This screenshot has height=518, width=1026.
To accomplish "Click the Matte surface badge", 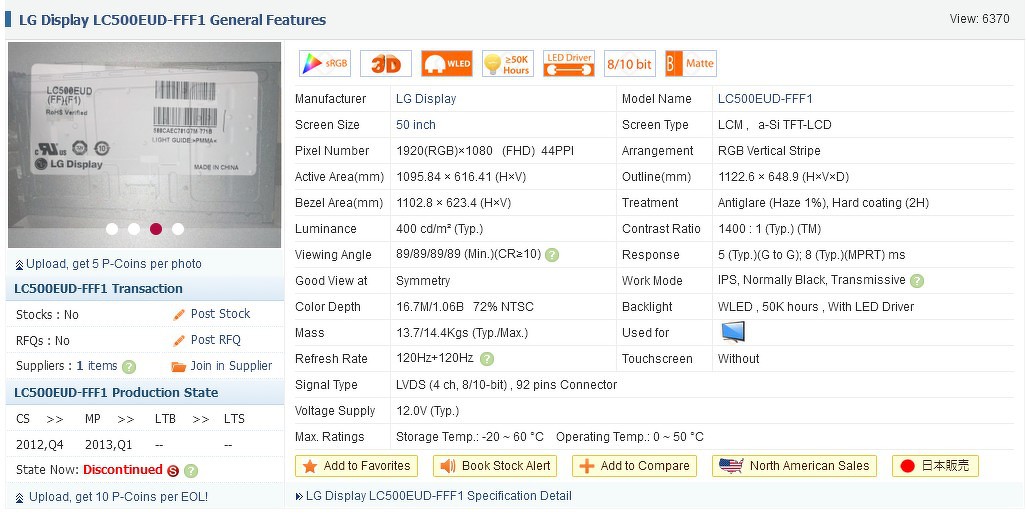I will [x=690, y=63].
